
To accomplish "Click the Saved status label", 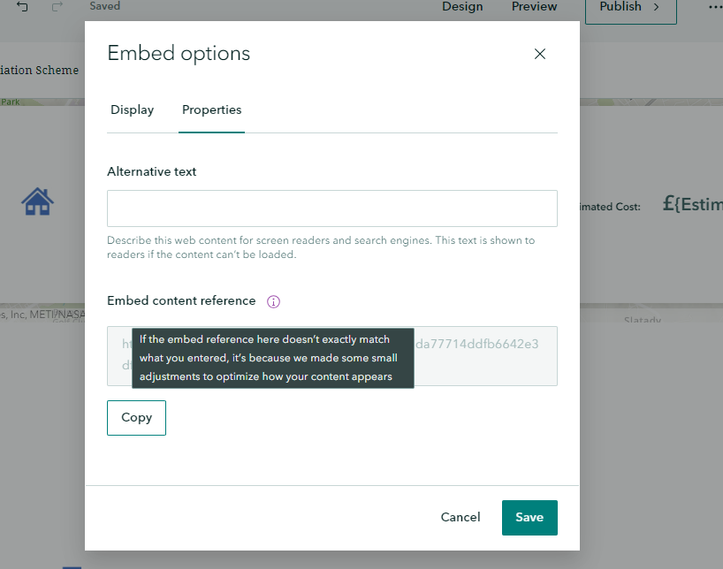I will (105, 6).
